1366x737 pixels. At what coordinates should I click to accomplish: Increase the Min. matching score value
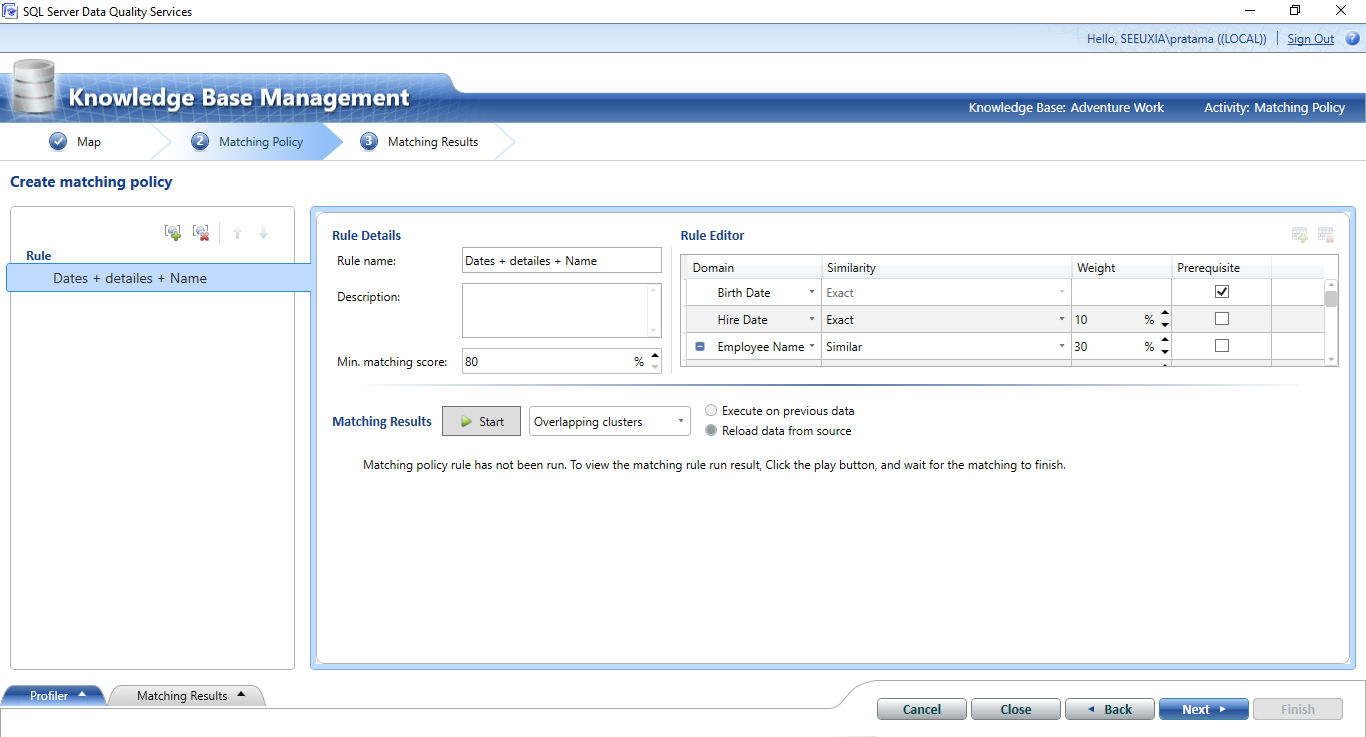655,355
